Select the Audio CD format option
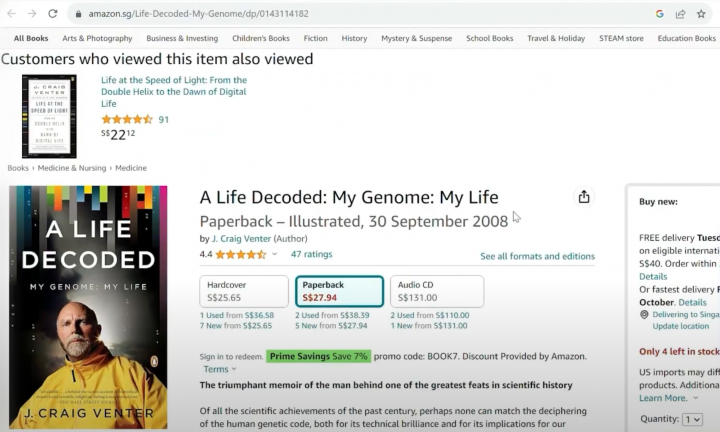This screenshot has height=432, width=720. click(x=436, y=291)
